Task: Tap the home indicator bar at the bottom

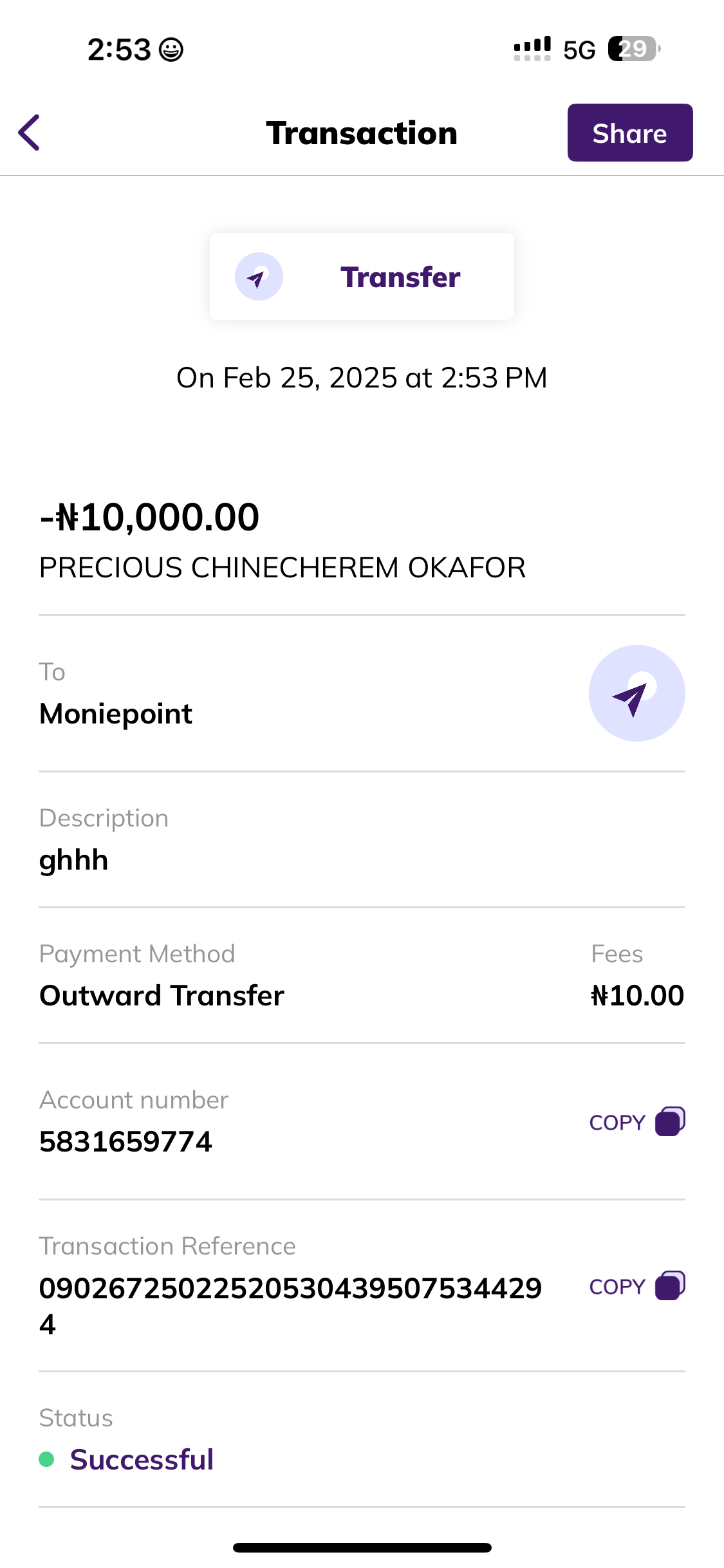Action: 362,1547
